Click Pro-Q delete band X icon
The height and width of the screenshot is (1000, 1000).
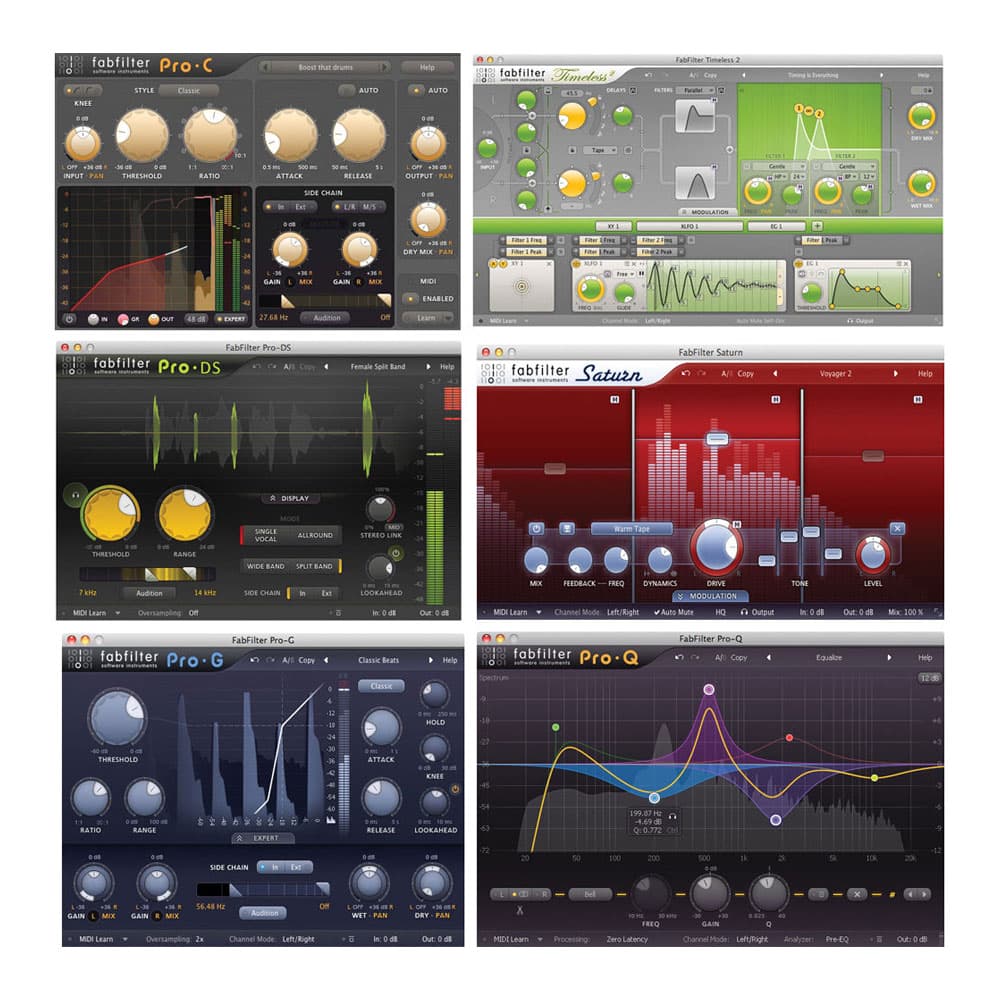(857, 894)
